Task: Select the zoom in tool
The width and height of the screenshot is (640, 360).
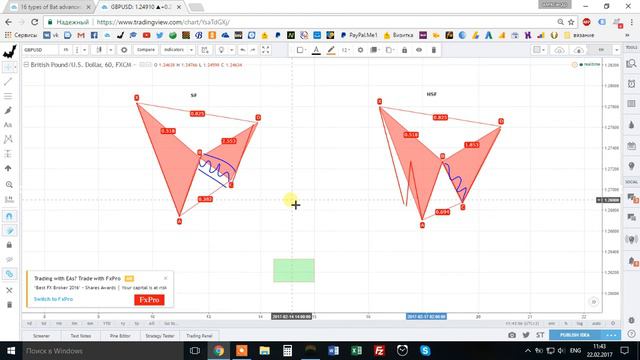Action: click(x=9, y=184)
